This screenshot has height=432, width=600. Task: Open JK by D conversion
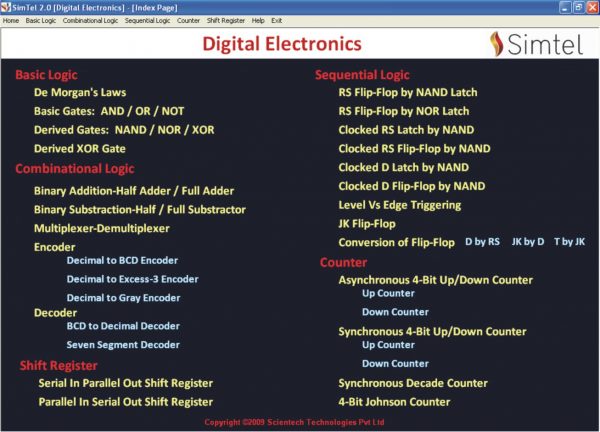point(528,242)
